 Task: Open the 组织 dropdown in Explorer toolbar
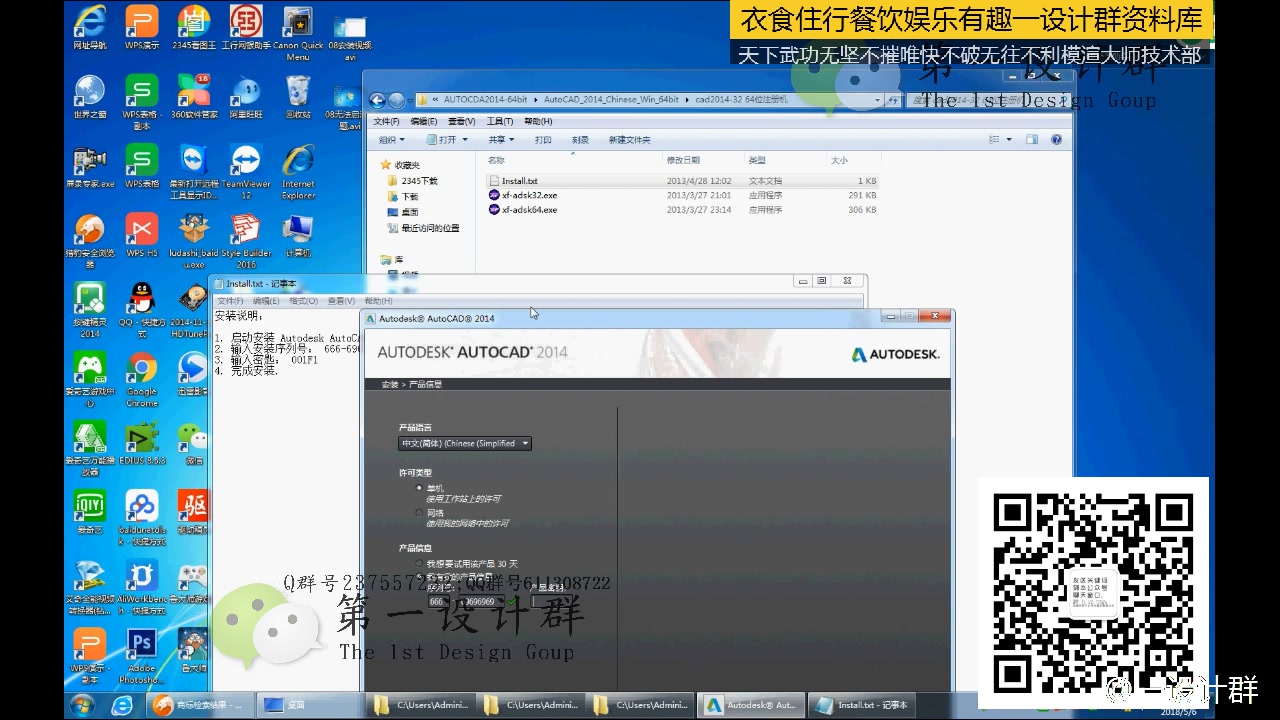392,140
